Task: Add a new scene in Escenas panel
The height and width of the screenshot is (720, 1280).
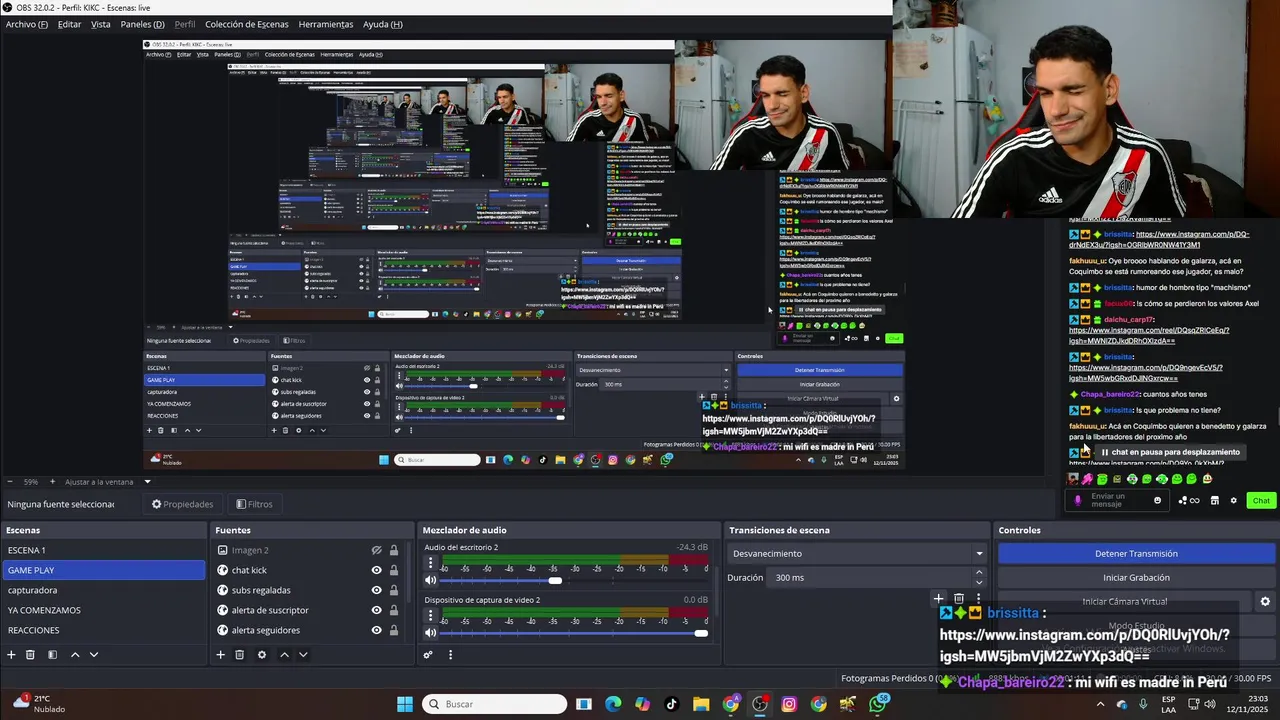Action: [11, 655]
